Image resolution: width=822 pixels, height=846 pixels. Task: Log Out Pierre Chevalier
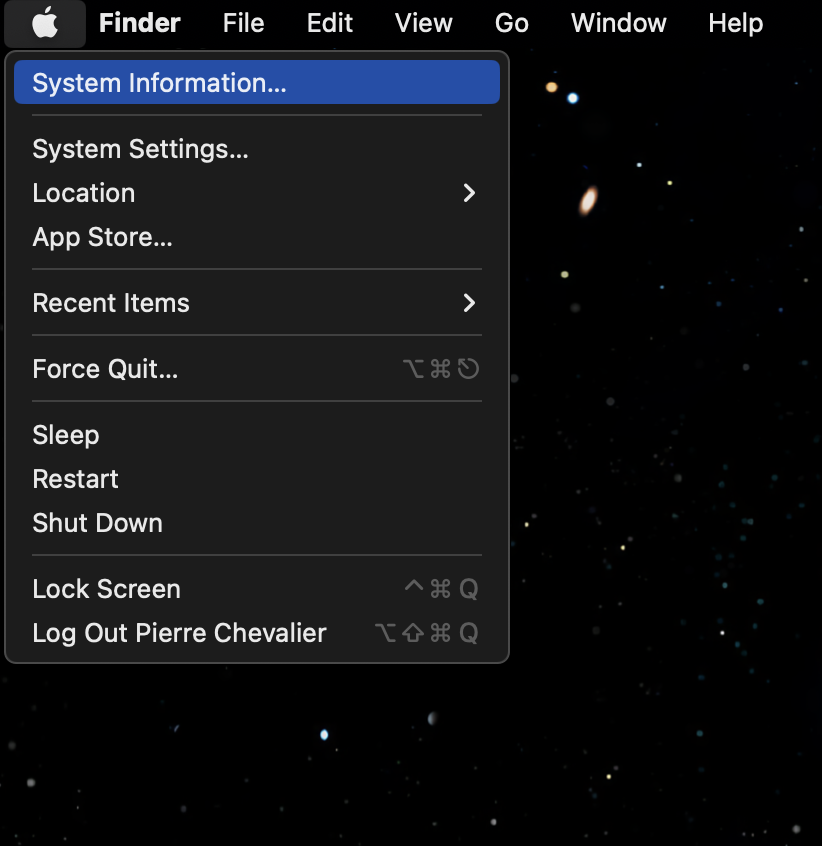pyautogui.click(x=257, y=633)
